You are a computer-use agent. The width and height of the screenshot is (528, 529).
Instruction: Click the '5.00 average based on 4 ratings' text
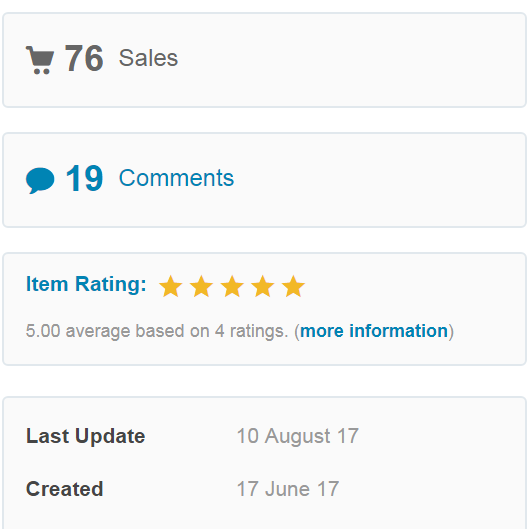(157, 331)
